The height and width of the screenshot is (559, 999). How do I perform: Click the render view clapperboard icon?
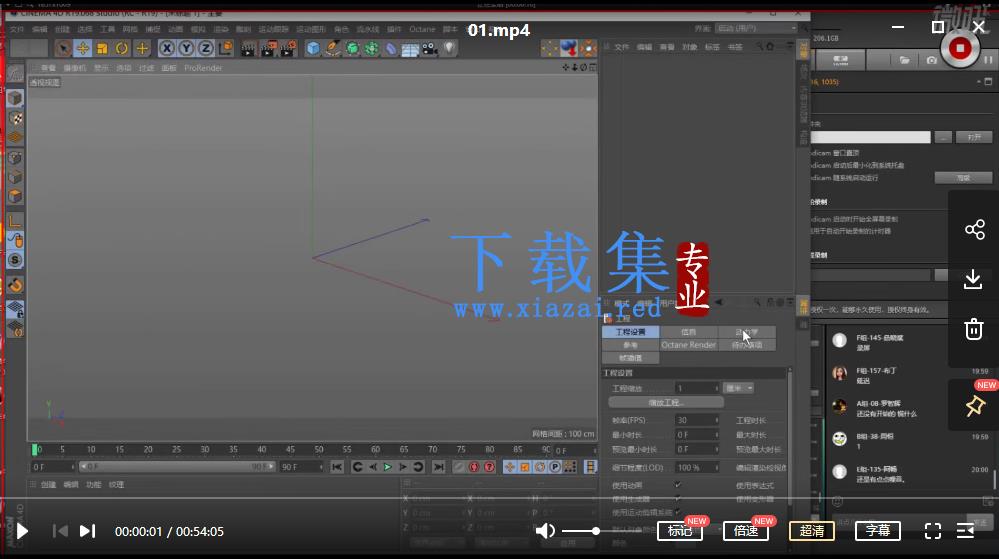click(x=248, y=48)
